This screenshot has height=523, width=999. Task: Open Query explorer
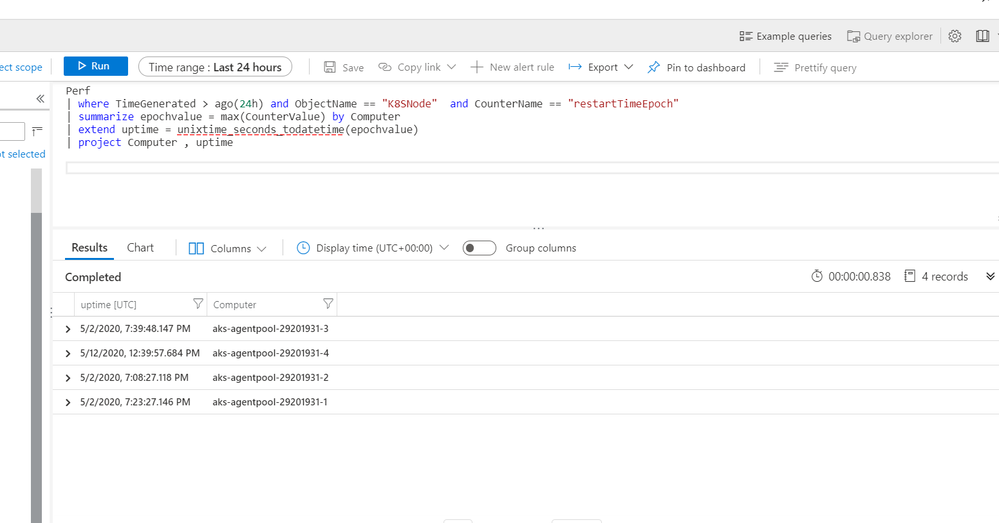click(889, 36)
